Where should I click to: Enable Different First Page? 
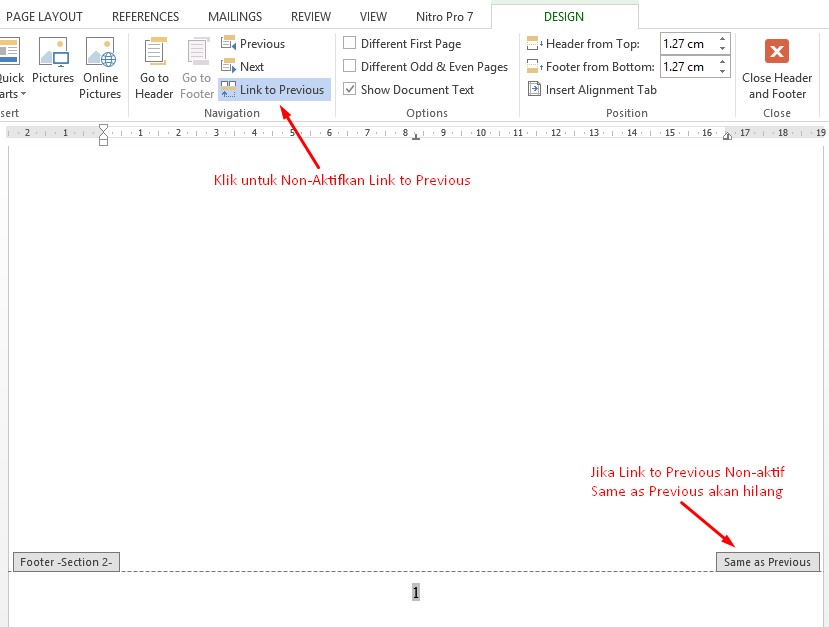coord(350,43)
